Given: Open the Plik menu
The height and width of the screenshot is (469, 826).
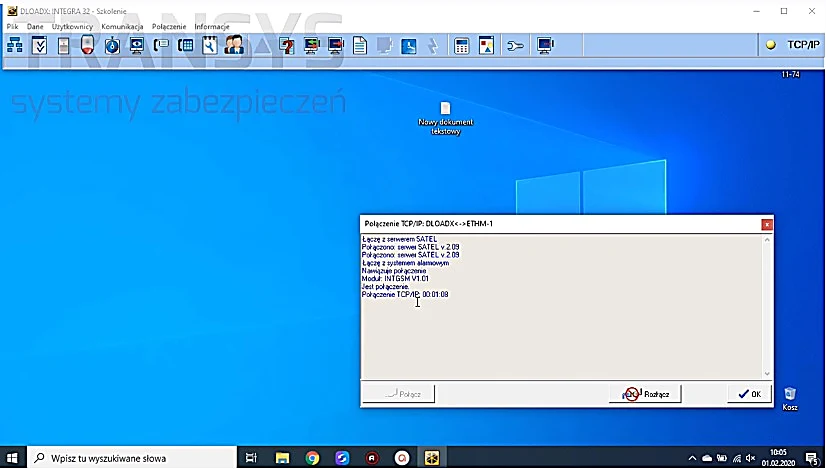Looking at the screenshot, I should [13, 26].
